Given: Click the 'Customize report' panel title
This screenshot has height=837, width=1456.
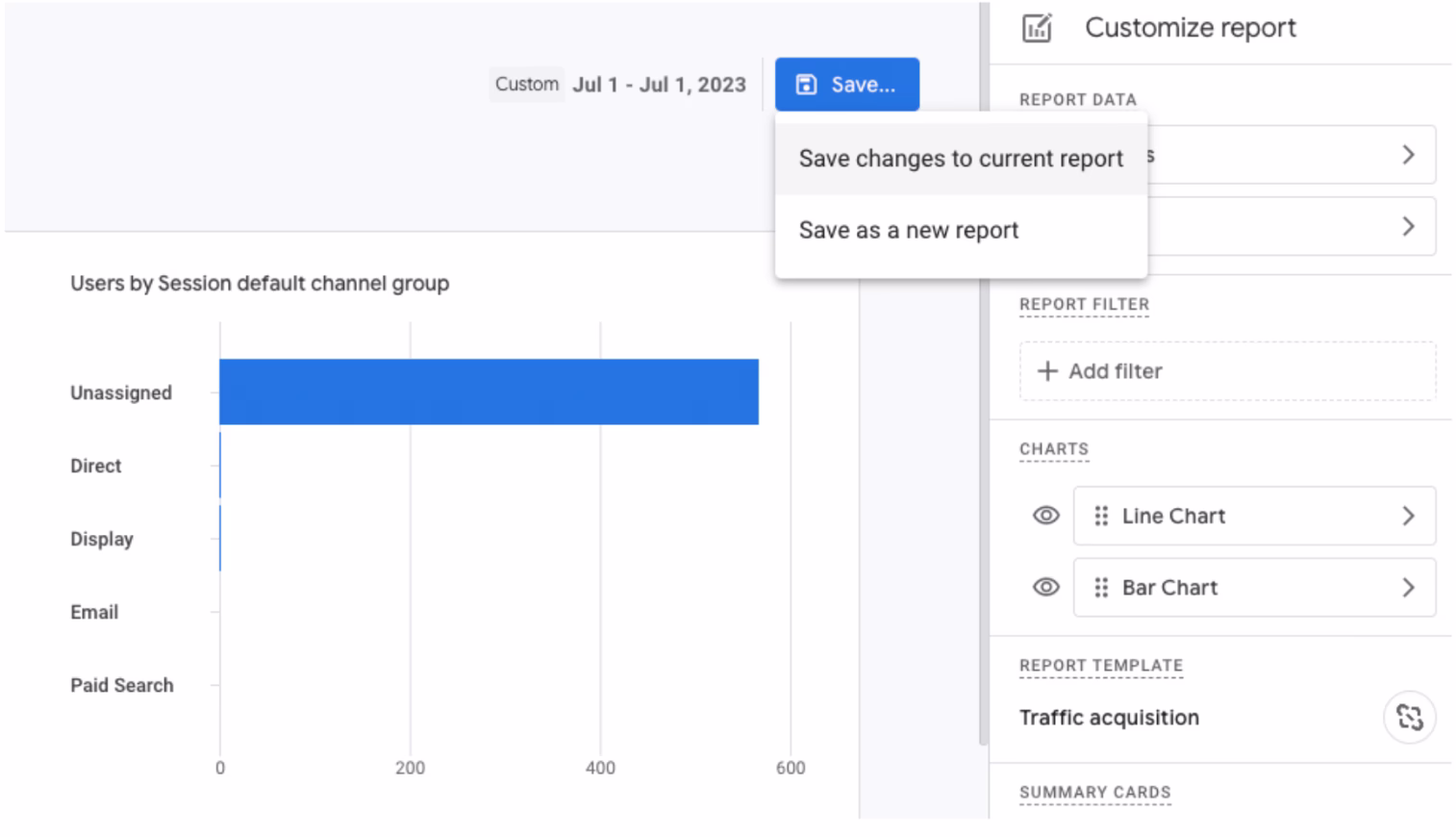Looking at the screenshot, I should coord(1191,28).
